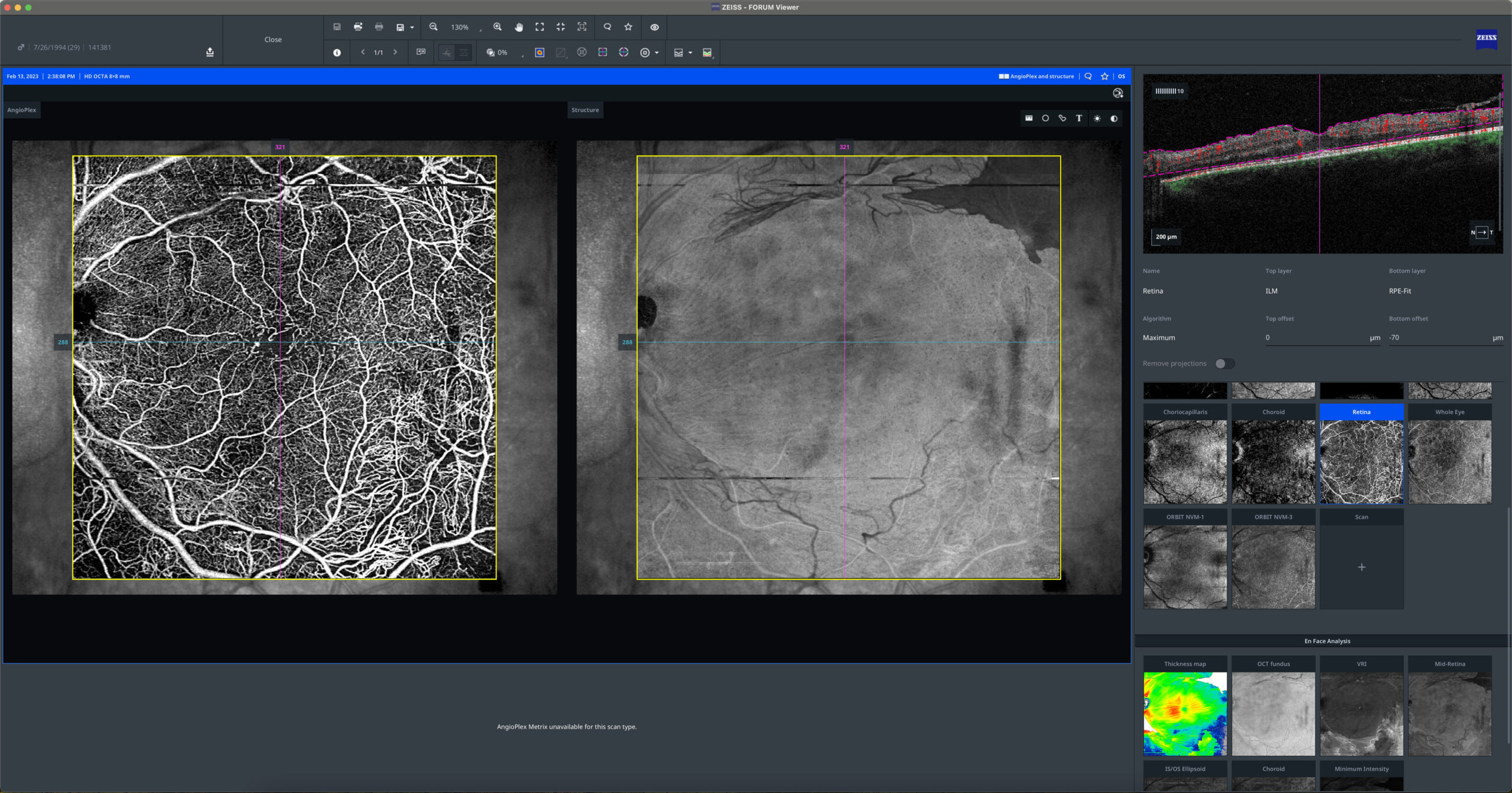
Task: Zoom out with the minus magnifier
Action: (x=434, y=27)
